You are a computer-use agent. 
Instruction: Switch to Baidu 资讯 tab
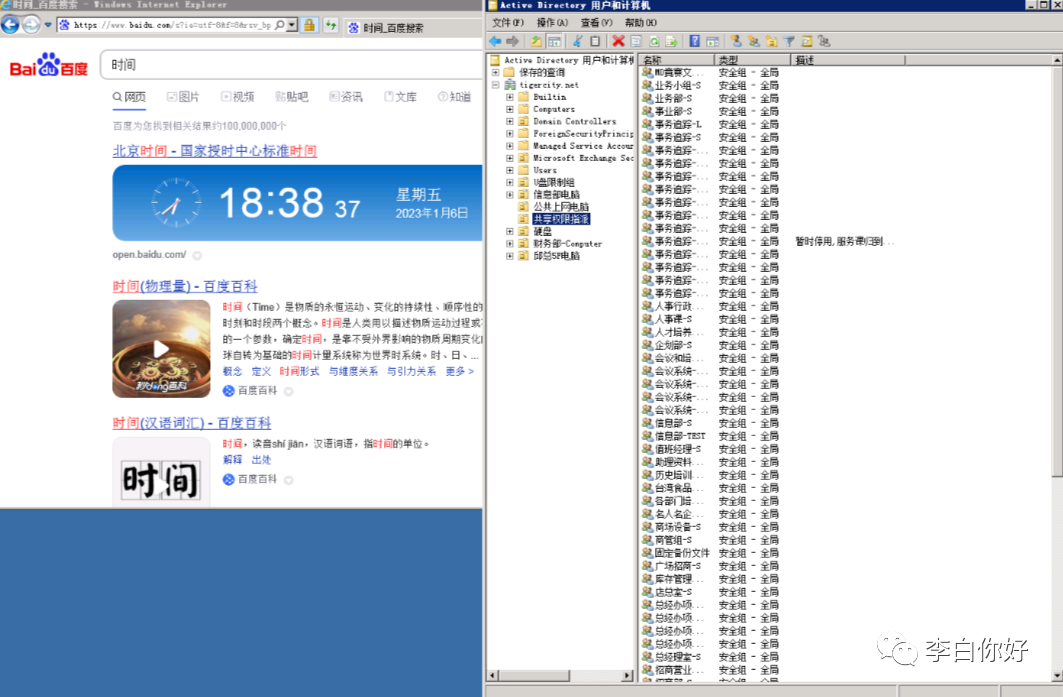(x=346, y=97)
